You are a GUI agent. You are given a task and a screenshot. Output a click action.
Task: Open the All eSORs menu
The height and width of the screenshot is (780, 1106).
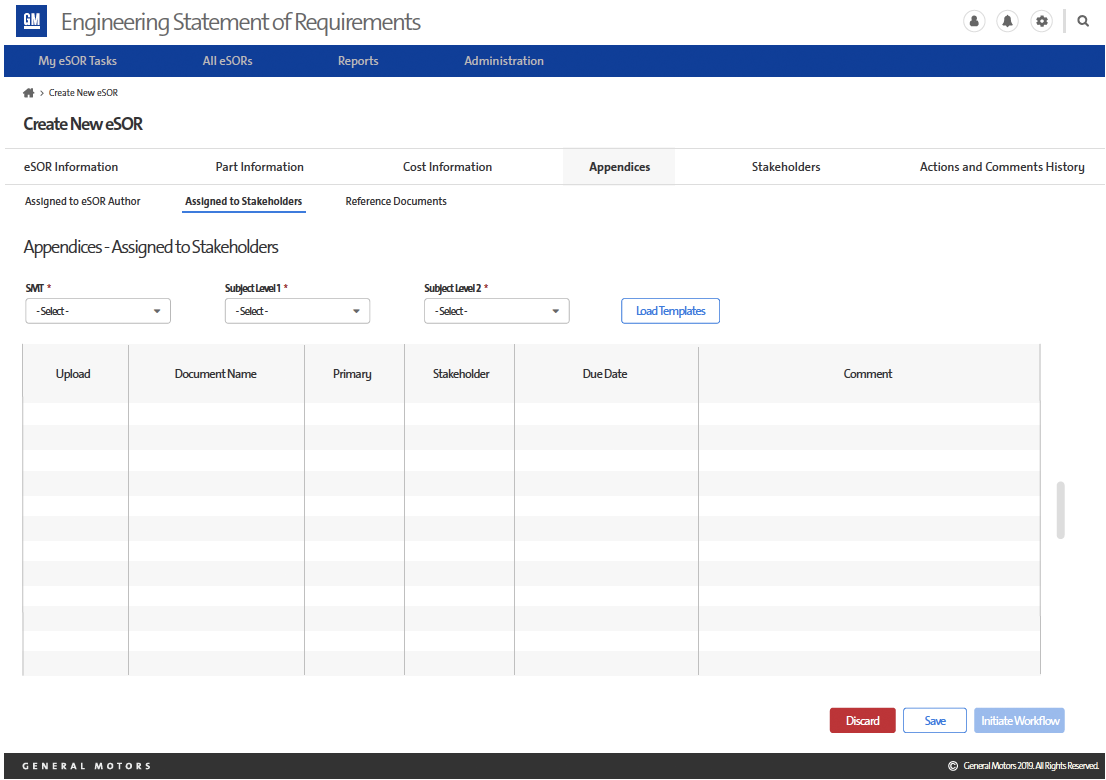coord(227,61)
